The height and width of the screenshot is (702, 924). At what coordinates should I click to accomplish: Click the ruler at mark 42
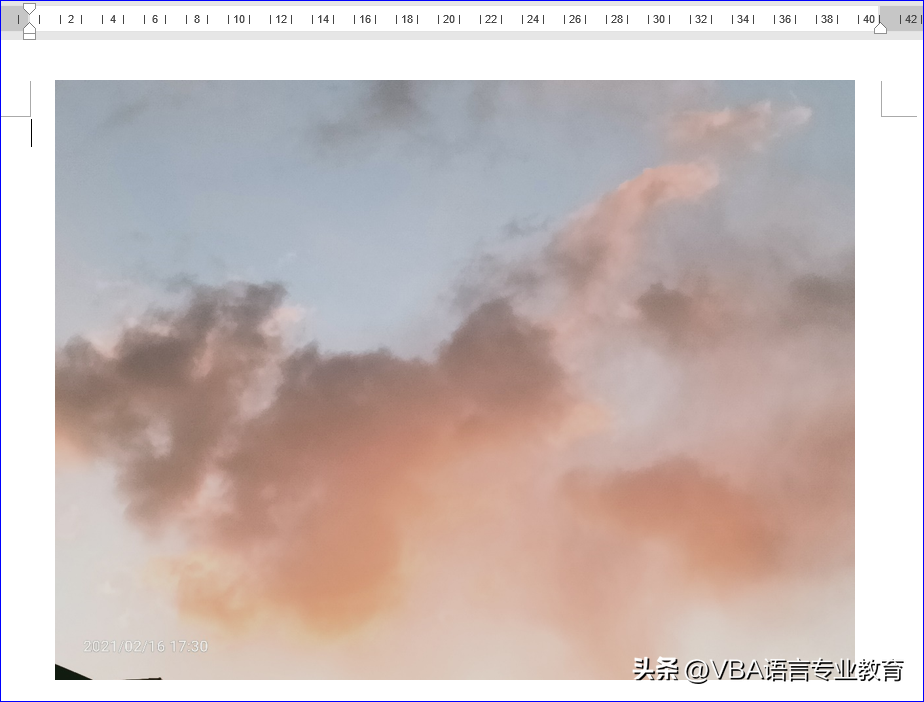click(911, 19)
